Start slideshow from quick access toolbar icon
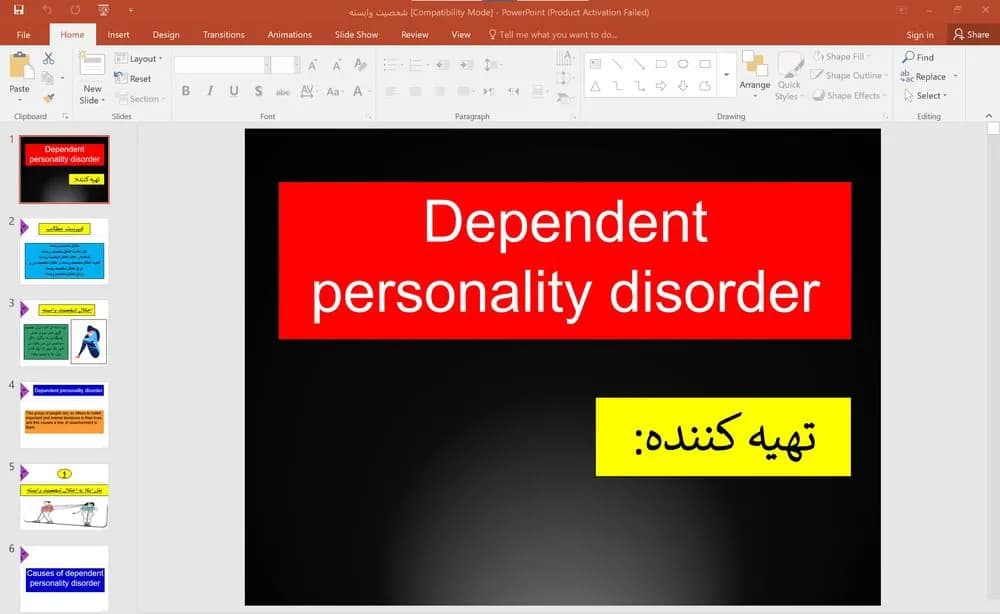Screen dimensions: 1000x614 [103, 10]
